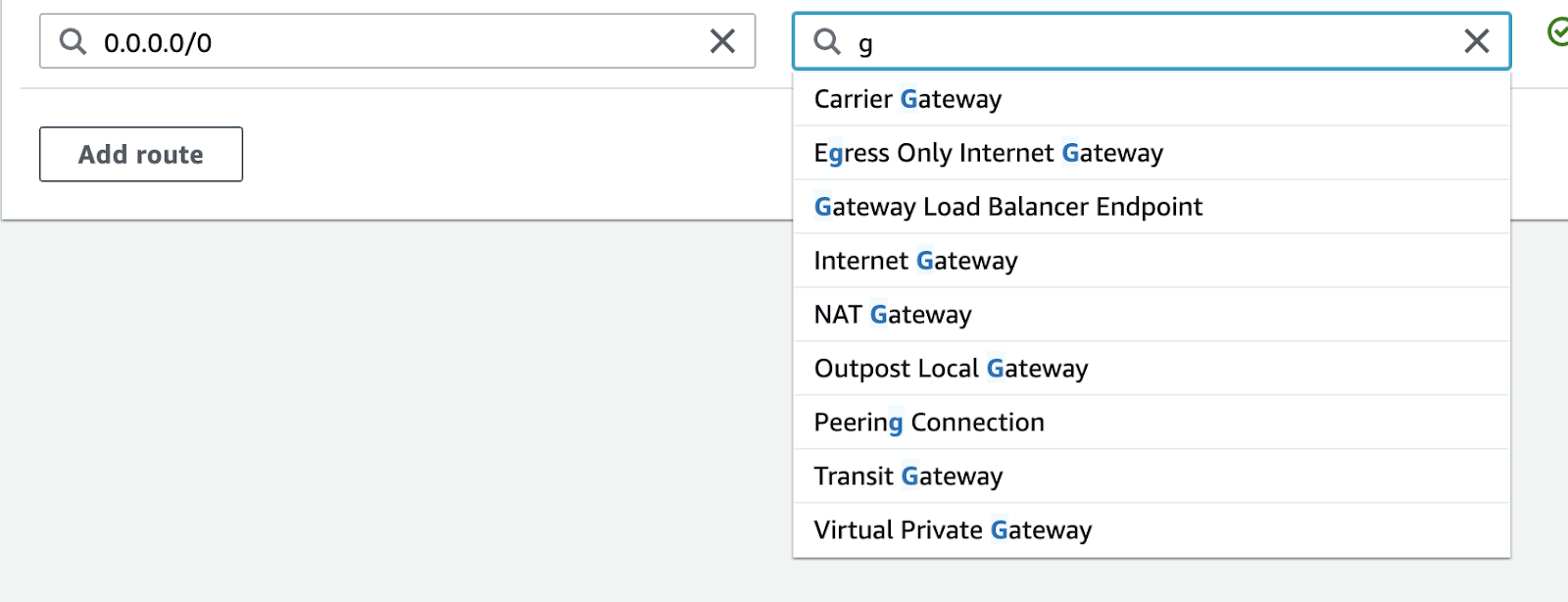
Task: Clear the target search text 'g'
Action: [1476, 41]
